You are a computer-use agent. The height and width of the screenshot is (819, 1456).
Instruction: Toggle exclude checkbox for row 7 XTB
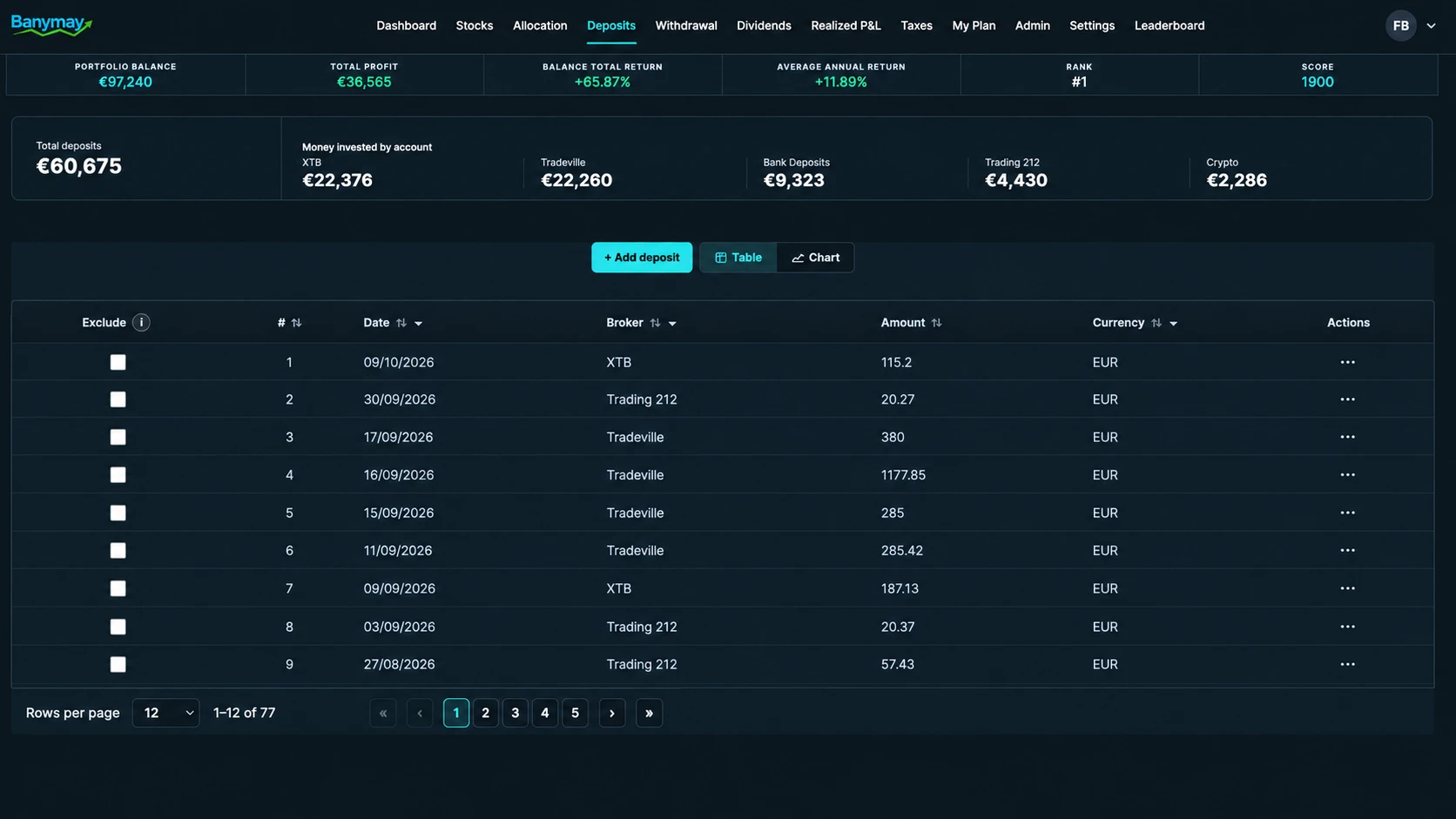point(118,588)
